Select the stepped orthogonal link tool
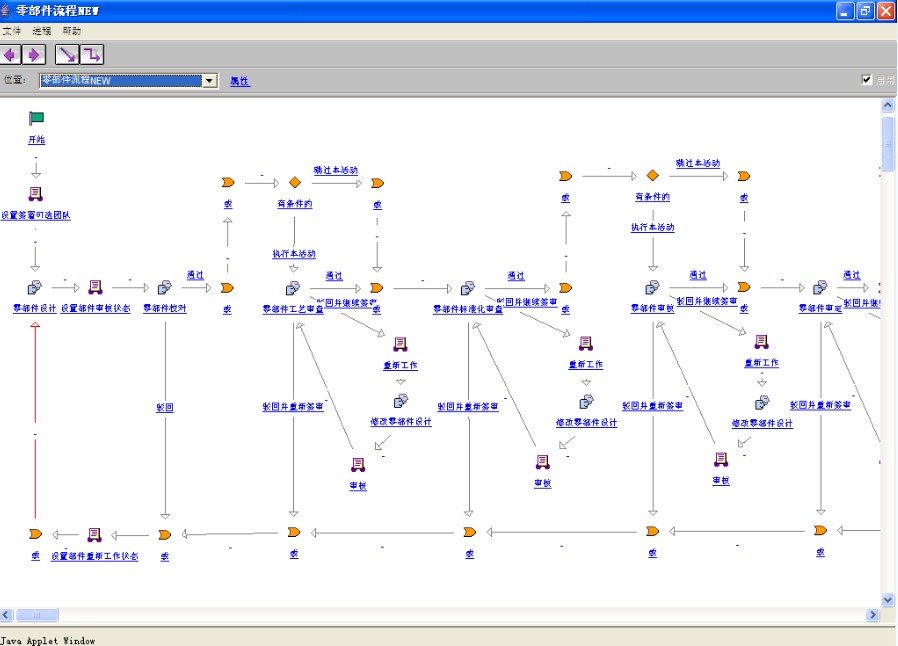 click(x=91, y=54)
